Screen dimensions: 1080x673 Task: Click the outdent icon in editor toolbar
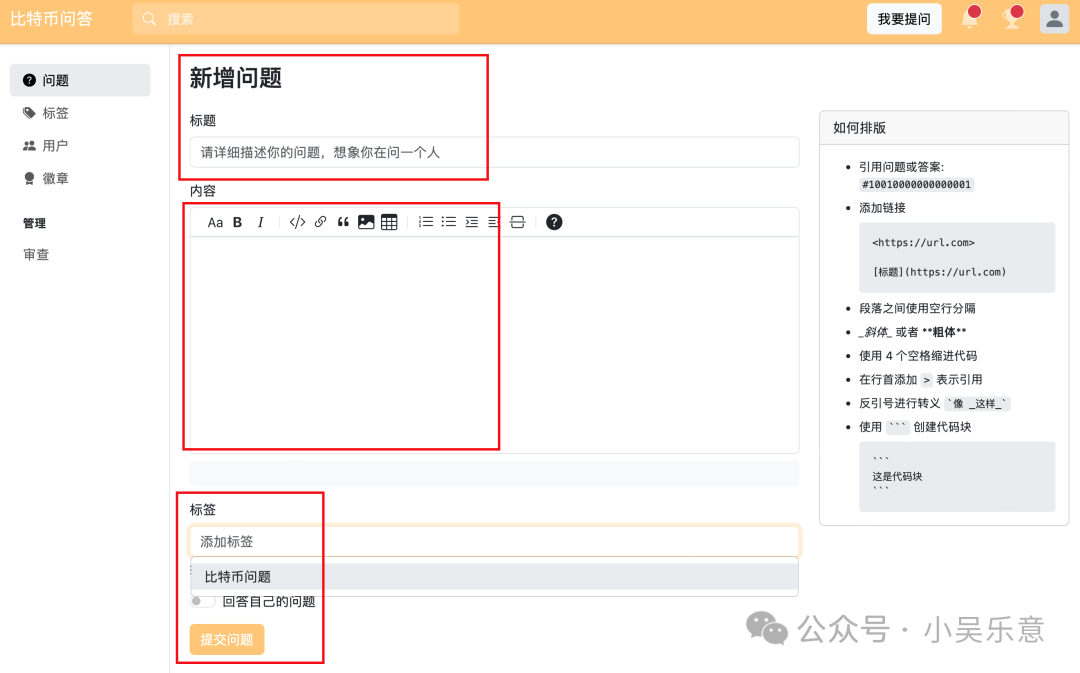(x=493, y=222)
